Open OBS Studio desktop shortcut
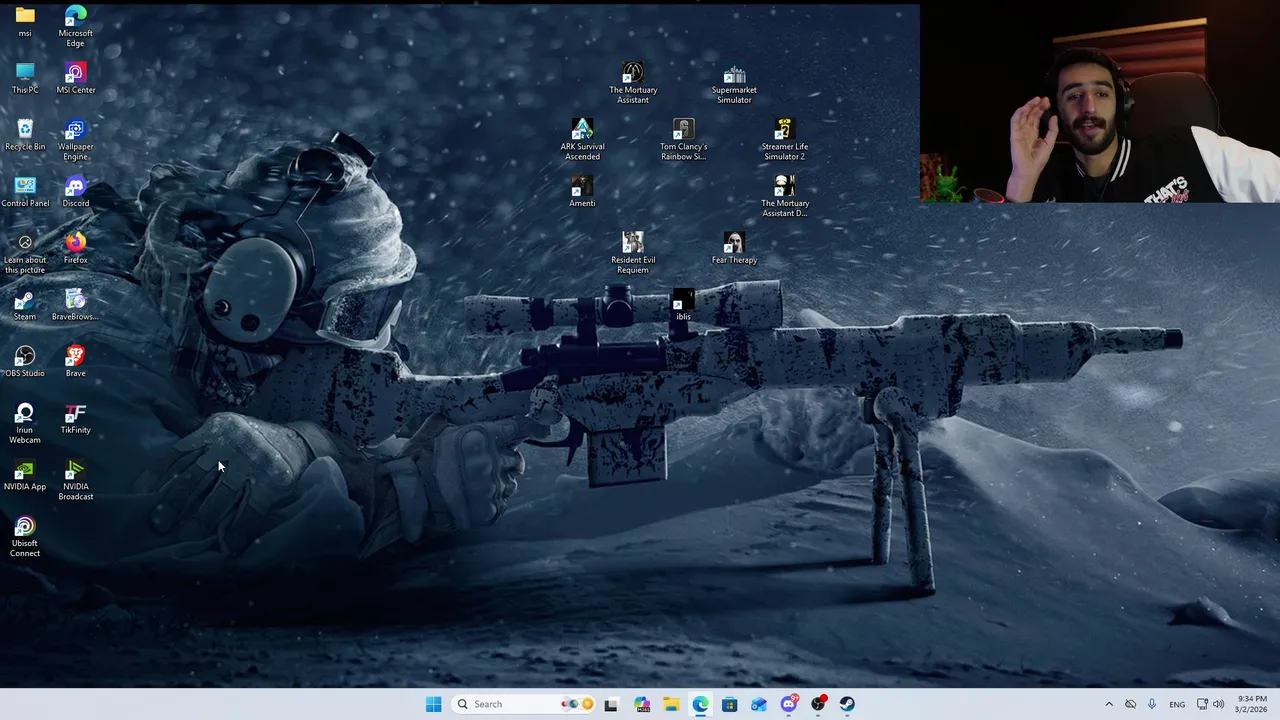 [25, 362]
